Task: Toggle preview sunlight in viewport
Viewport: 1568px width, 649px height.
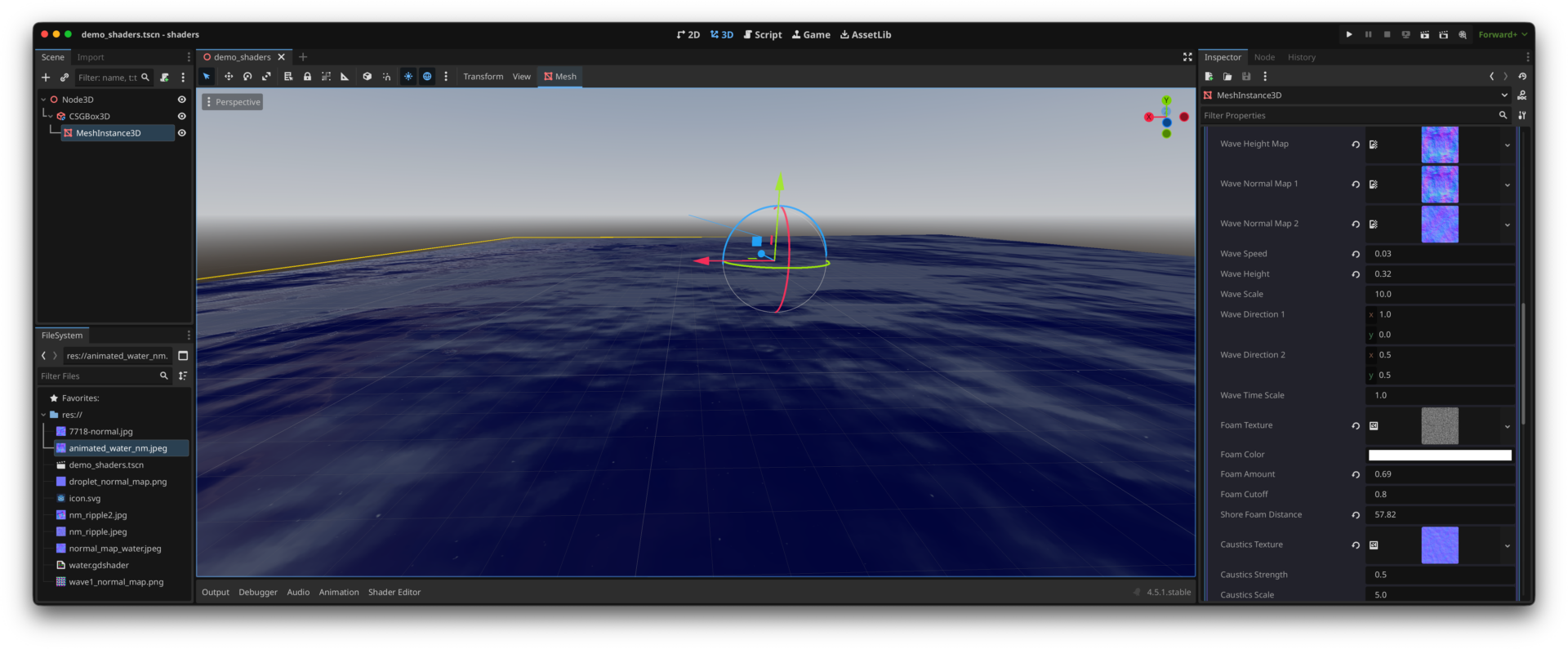Action: click(408, 77)
